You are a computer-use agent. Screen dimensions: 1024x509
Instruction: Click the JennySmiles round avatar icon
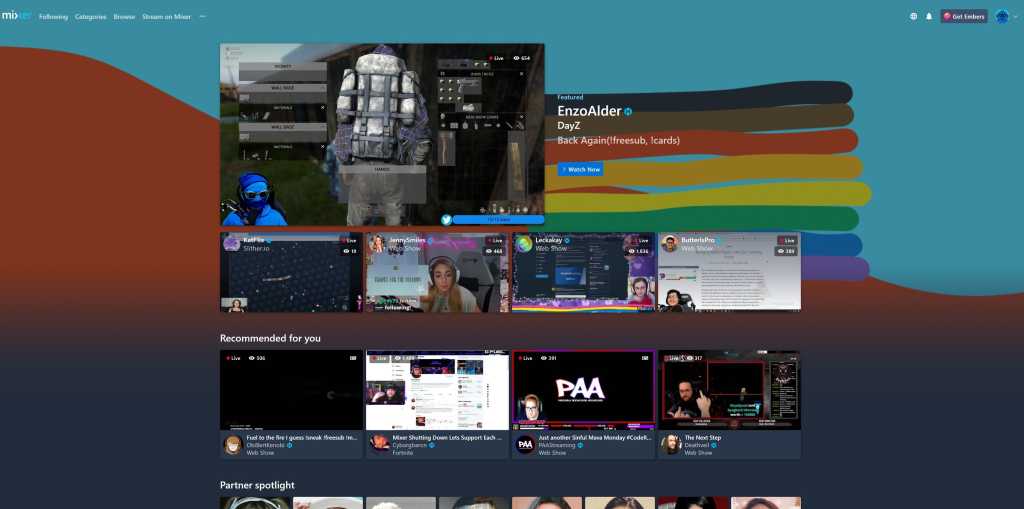coord(378,244)
